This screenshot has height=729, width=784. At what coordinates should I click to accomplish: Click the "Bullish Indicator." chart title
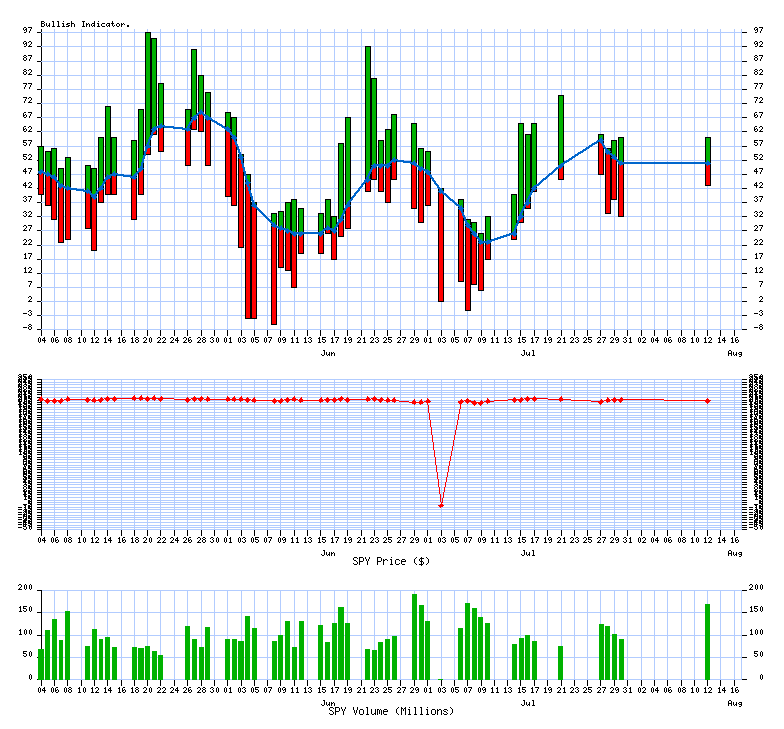pyautogui.click(x=85, y=23)
